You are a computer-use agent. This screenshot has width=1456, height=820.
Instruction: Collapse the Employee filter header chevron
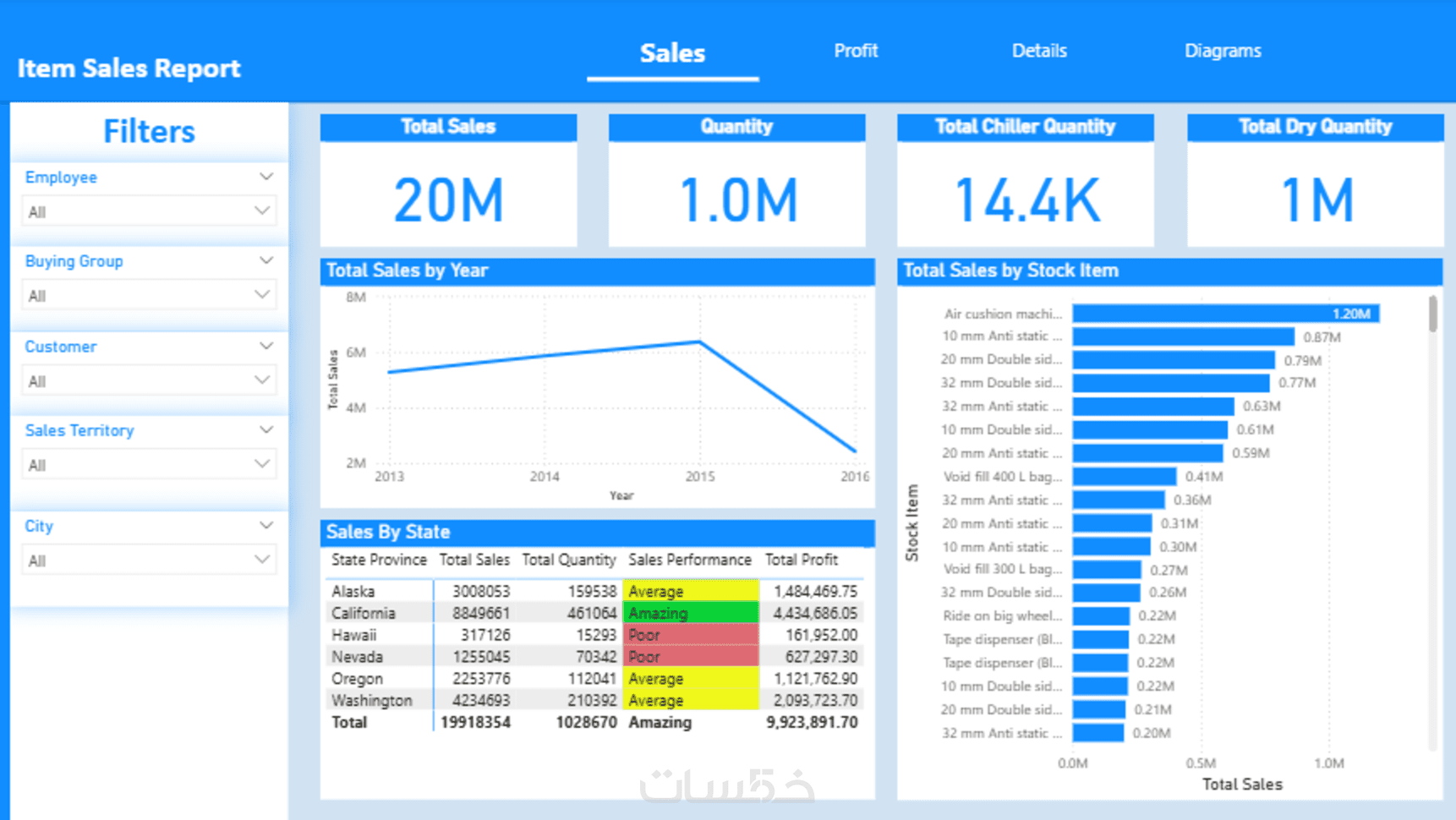pyautogui.click(x=266, y=177)
